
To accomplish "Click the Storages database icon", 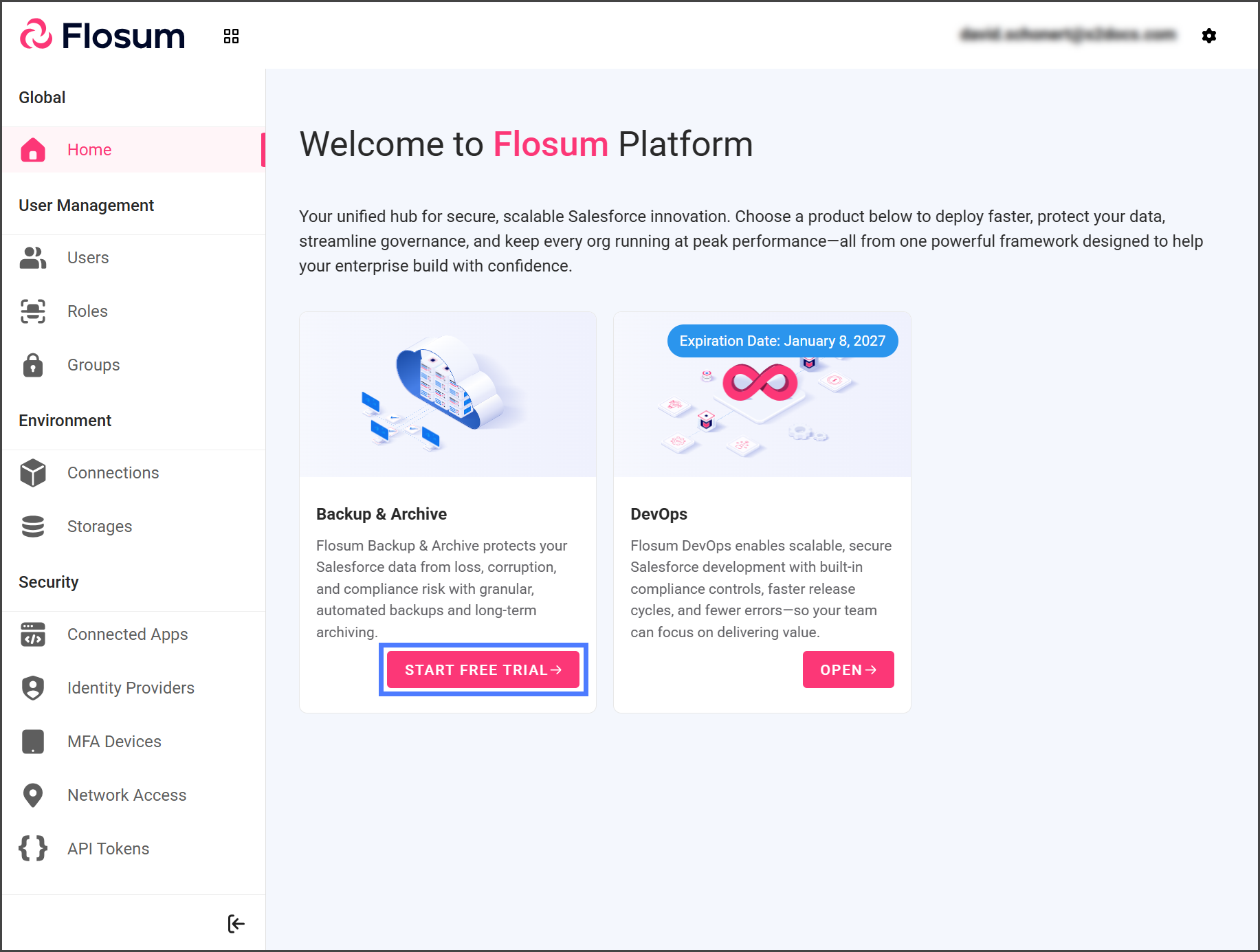I will 33,527.
